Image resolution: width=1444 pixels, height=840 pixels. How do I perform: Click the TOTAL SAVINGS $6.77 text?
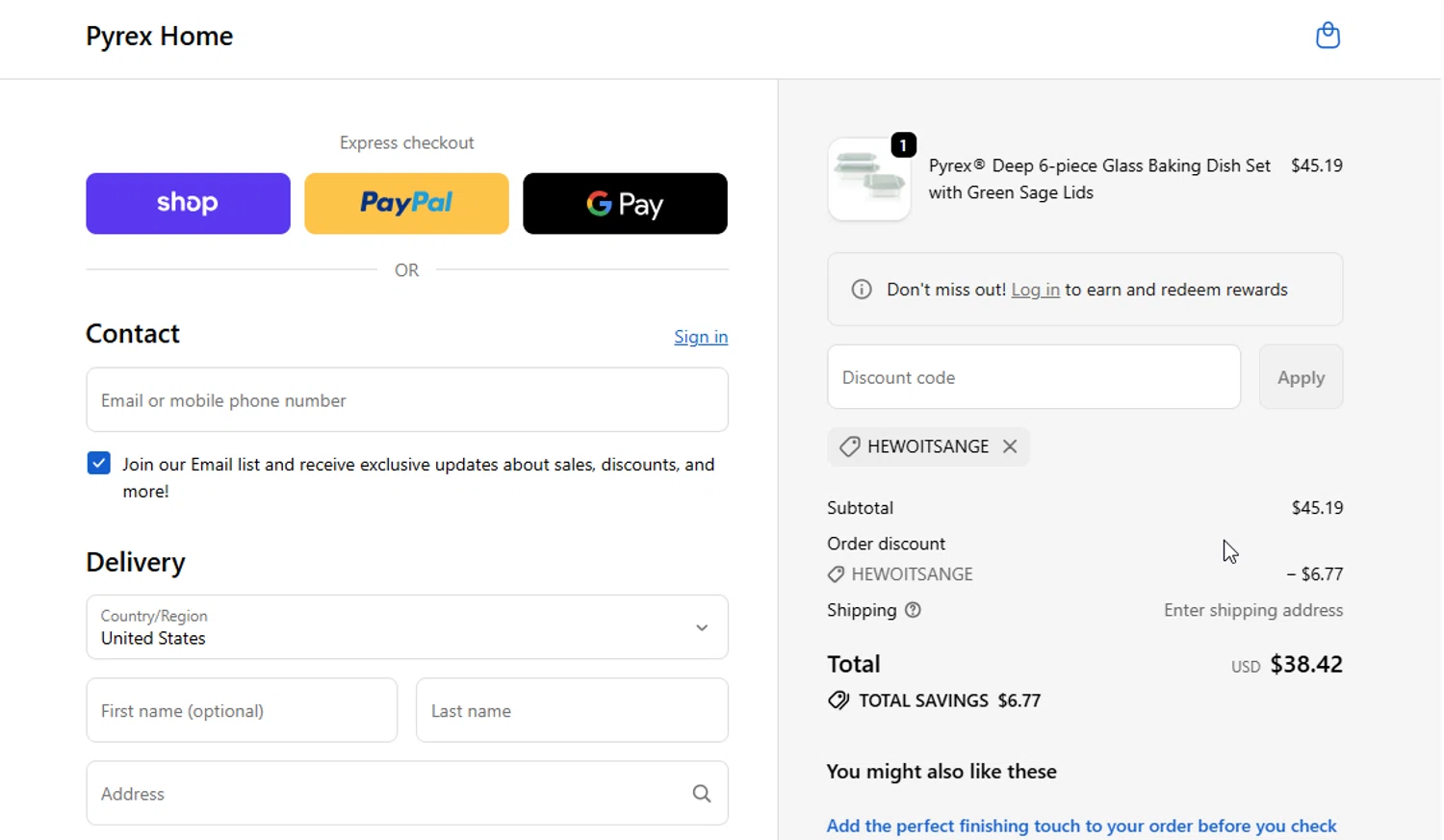point(949,700)
